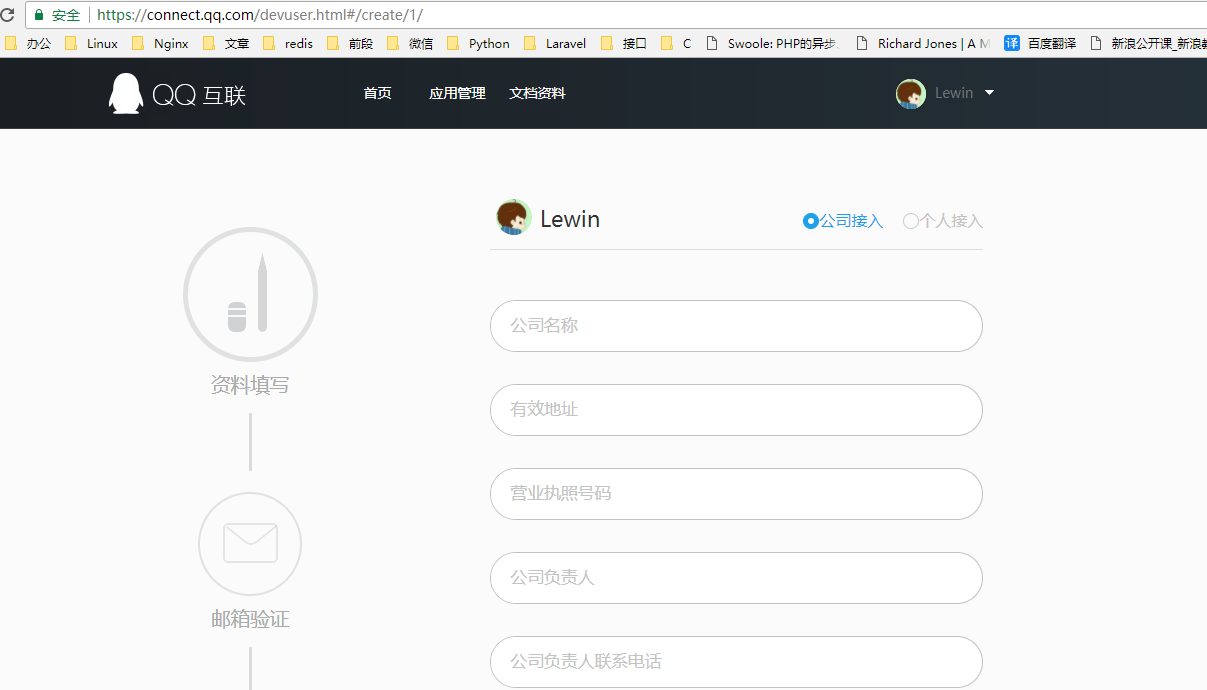Go to the 首页 menu item
The height and width of the screenshot is (690, 1207).
(377, 93)
